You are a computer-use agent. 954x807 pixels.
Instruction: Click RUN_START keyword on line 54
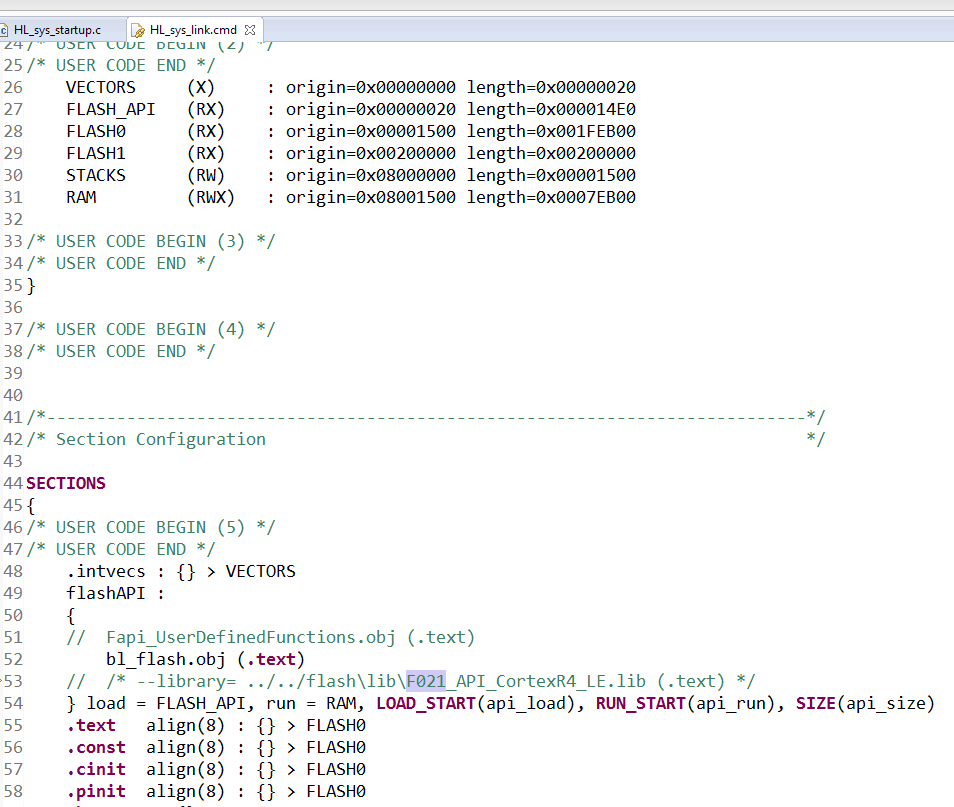pos(641,704)
